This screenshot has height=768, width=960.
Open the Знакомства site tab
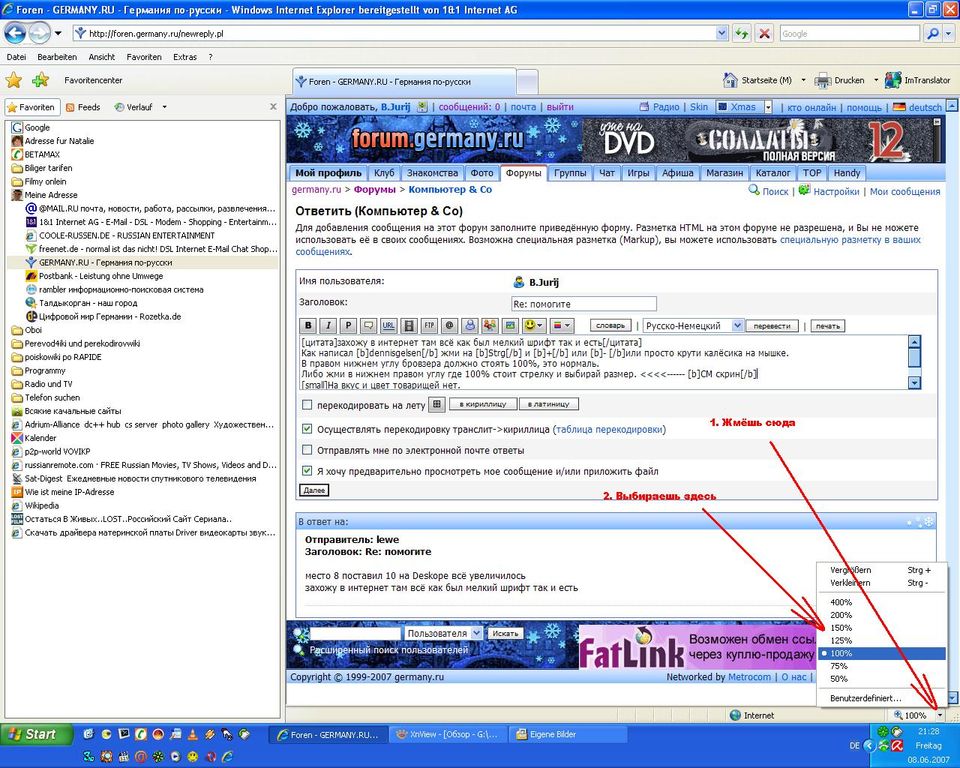pyautogui.click(x=432, y=173)
